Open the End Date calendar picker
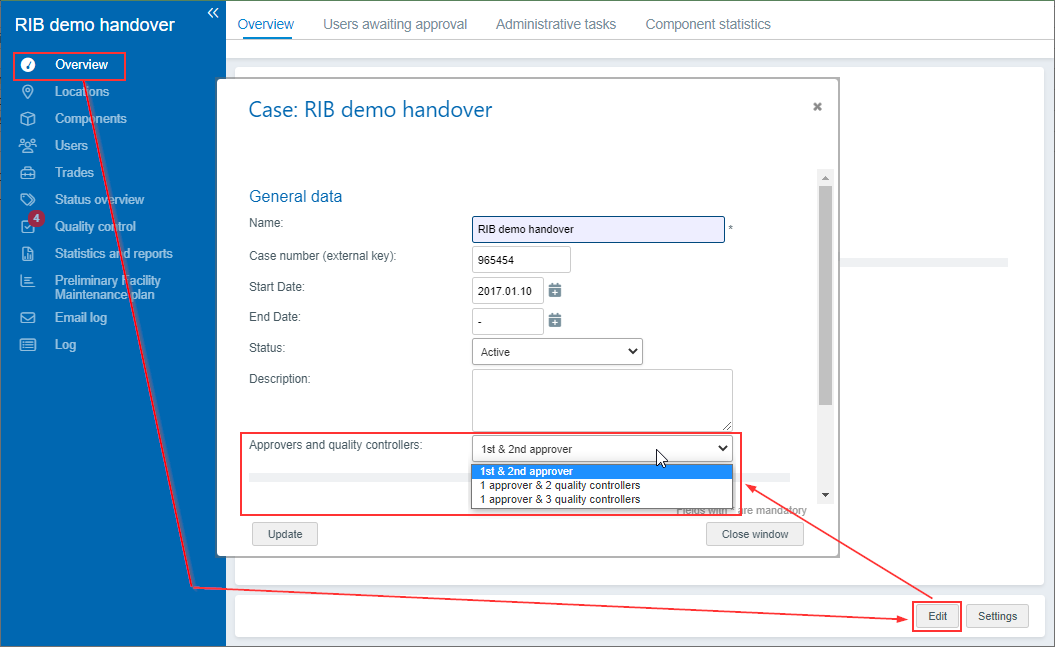This screenshot has width=1055, height=647. pos(555,320)
